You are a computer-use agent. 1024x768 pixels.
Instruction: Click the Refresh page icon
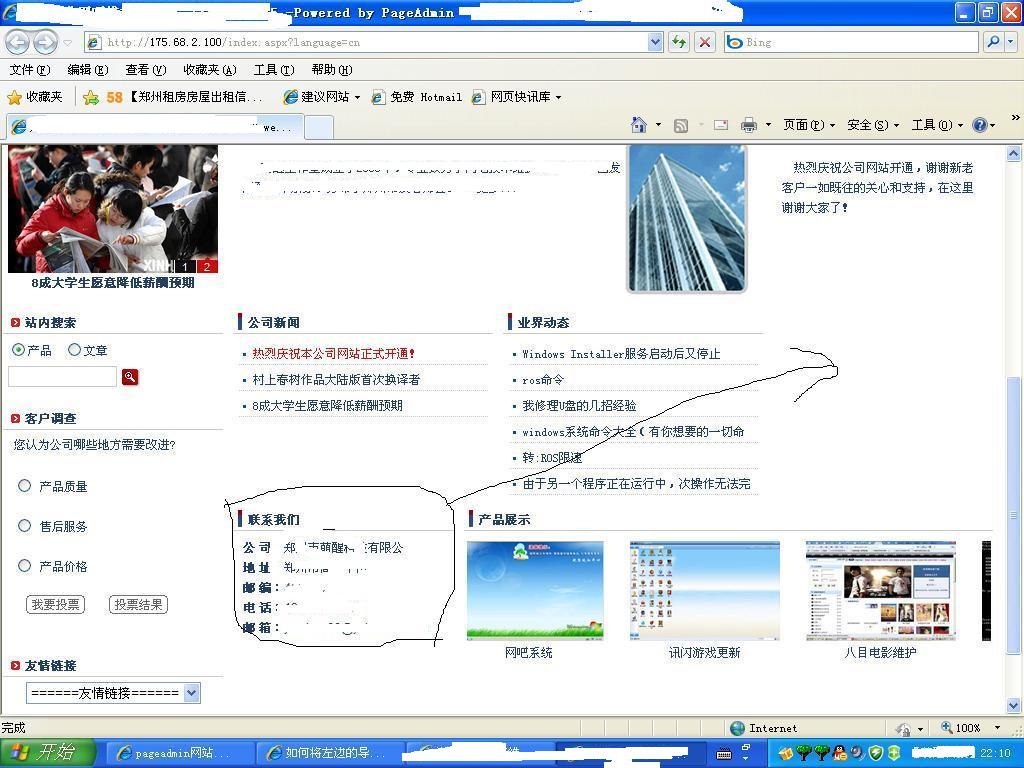pyautogui.click(x=679, y=42)
